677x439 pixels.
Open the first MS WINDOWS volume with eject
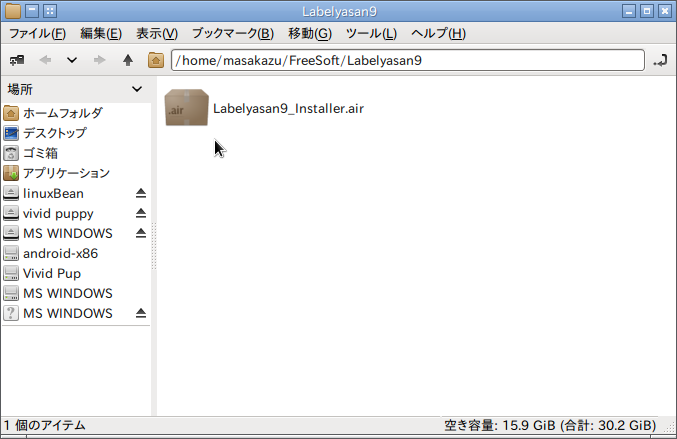[67, 233]
